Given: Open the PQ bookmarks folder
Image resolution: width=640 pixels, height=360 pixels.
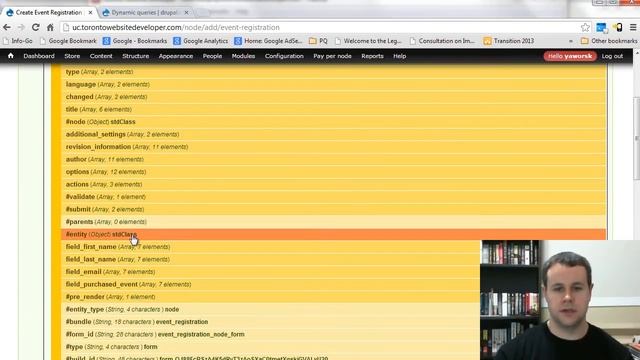Looking at the screenshot, I should click(318, 41).
